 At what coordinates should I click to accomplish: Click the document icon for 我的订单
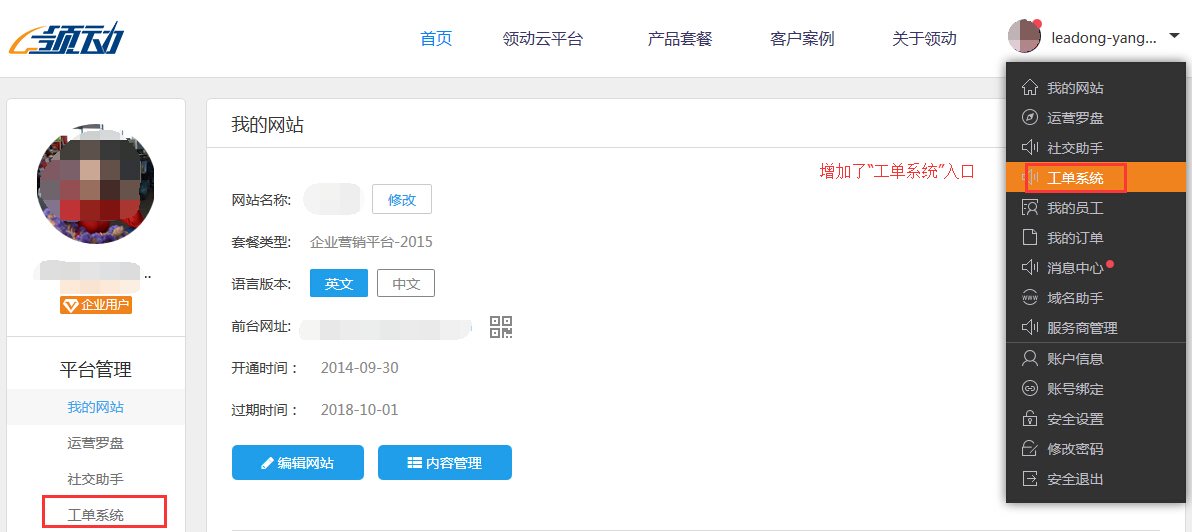[x=1029, y=238]
